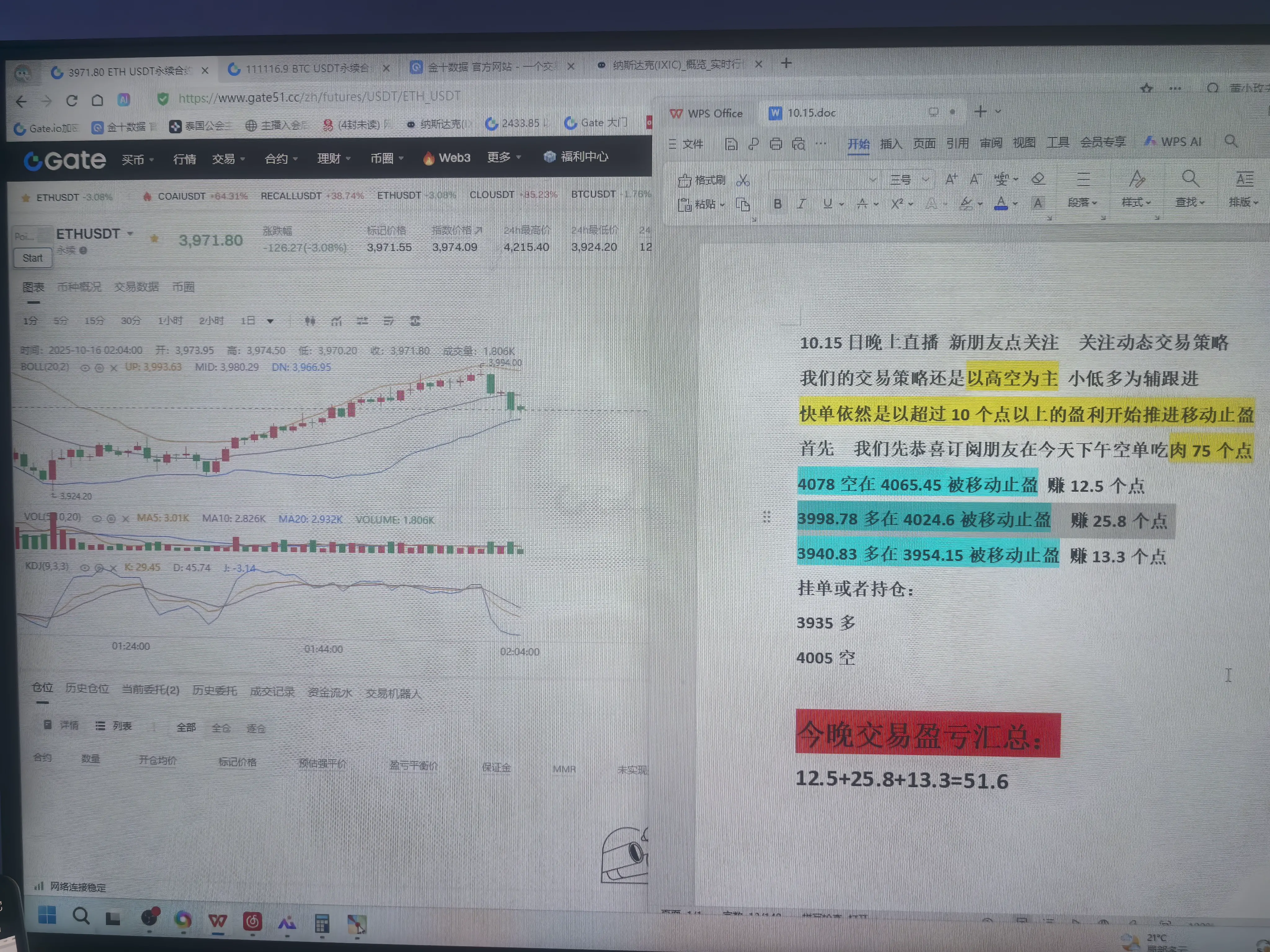Toggle BOLL indicator visibility eye icon
This screenshot has height=952, width=1270.
click(85, 368)
